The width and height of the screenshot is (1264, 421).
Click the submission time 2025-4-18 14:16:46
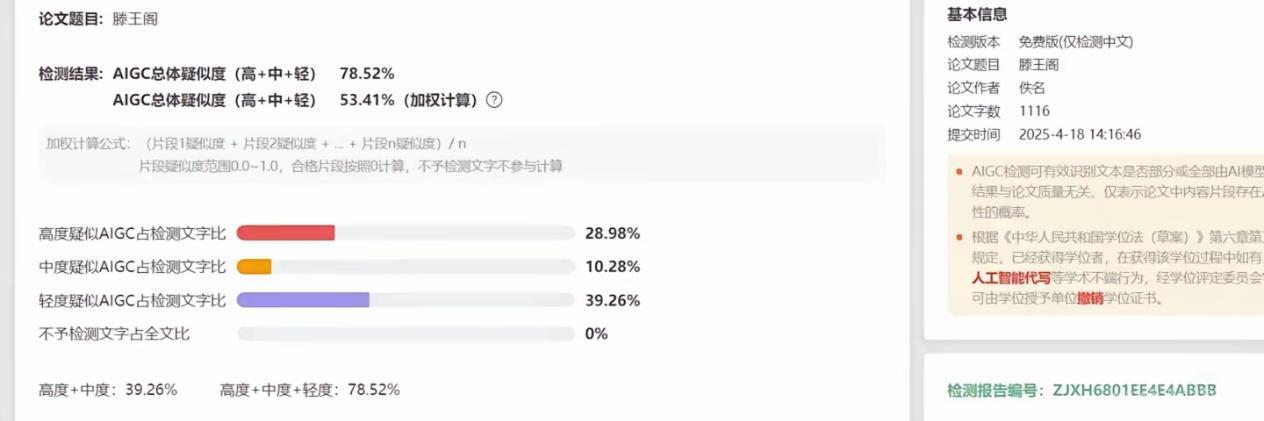coord(1080,134)
